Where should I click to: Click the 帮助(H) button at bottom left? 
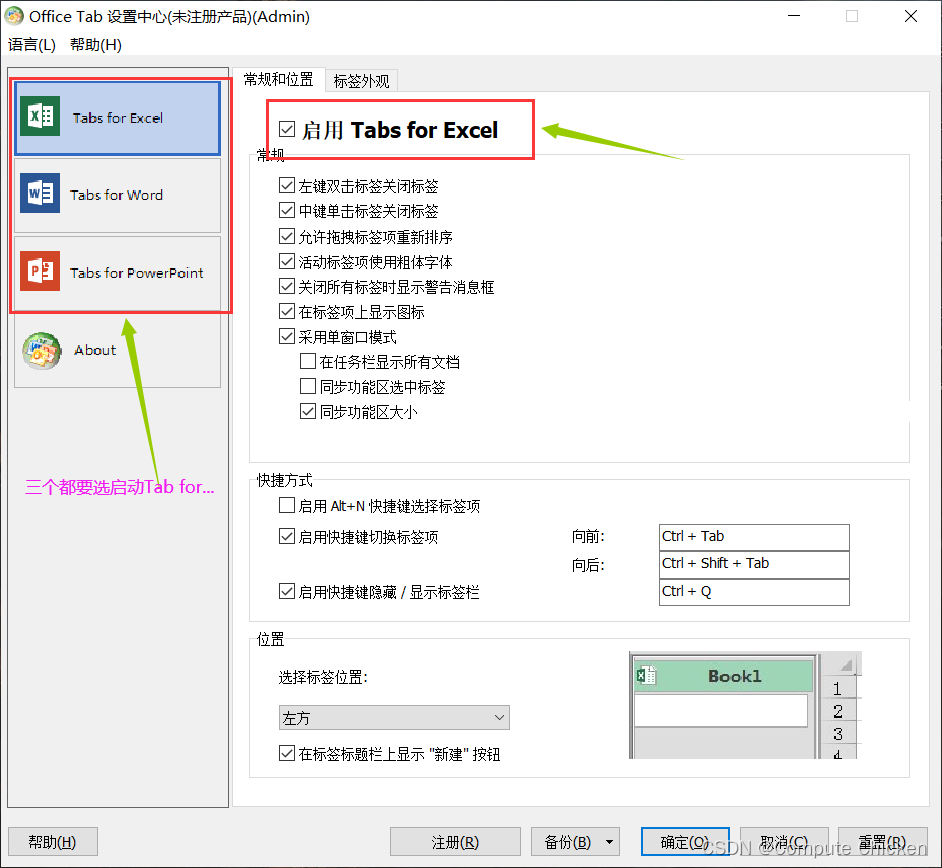(53, 842)
